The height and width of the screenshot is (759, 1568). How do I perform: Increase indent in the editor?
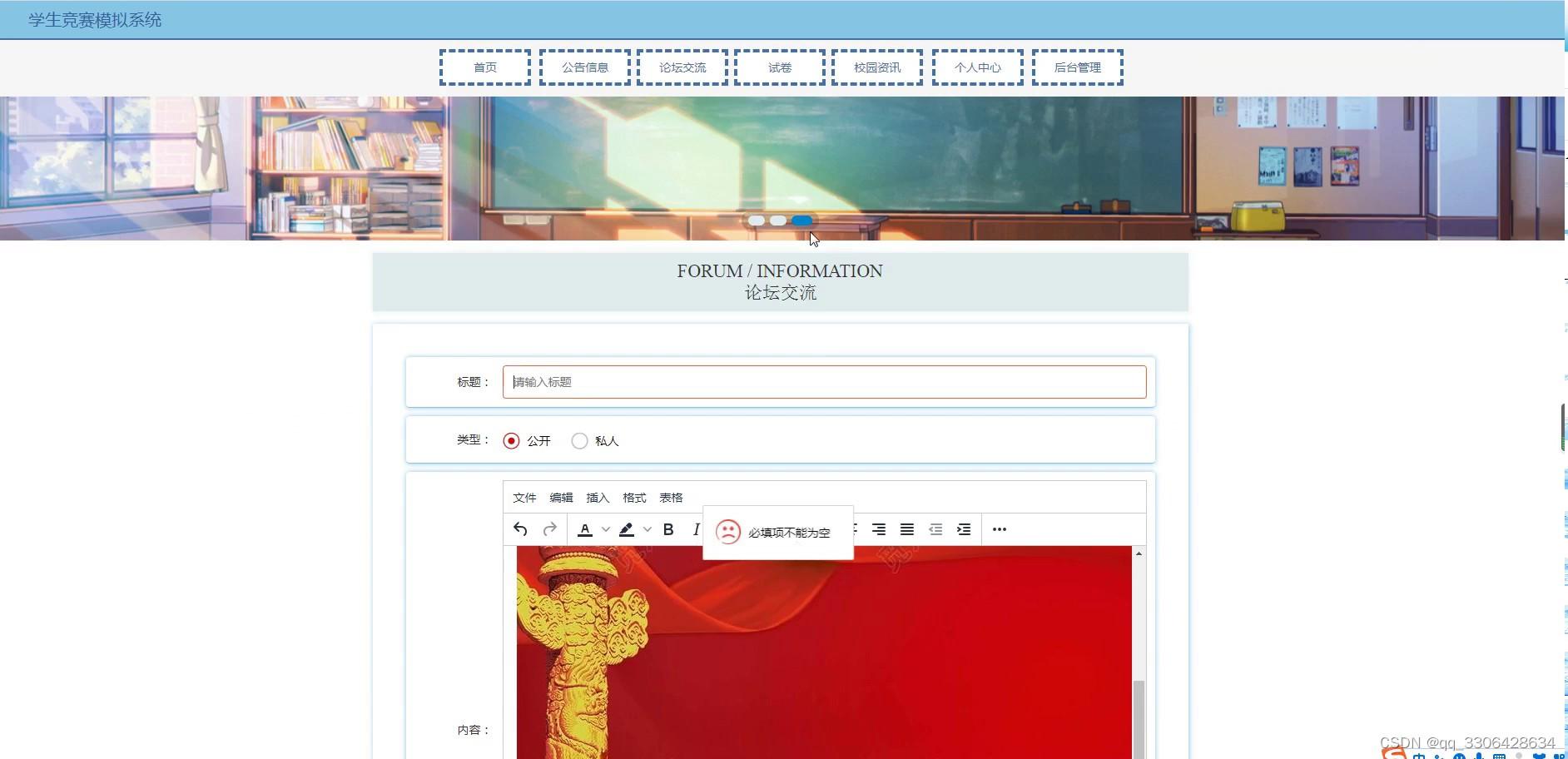pos(964,529)
